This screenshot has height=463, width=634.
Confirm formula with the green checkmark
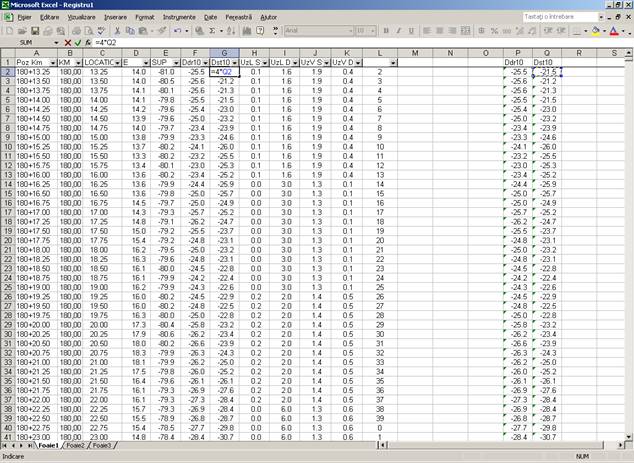78,43
